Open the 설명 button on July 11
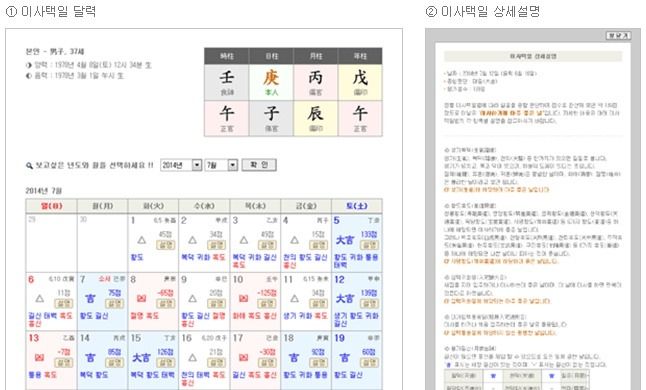The width and height of the screenshot is (646, 390). click(x=318, y=304)
